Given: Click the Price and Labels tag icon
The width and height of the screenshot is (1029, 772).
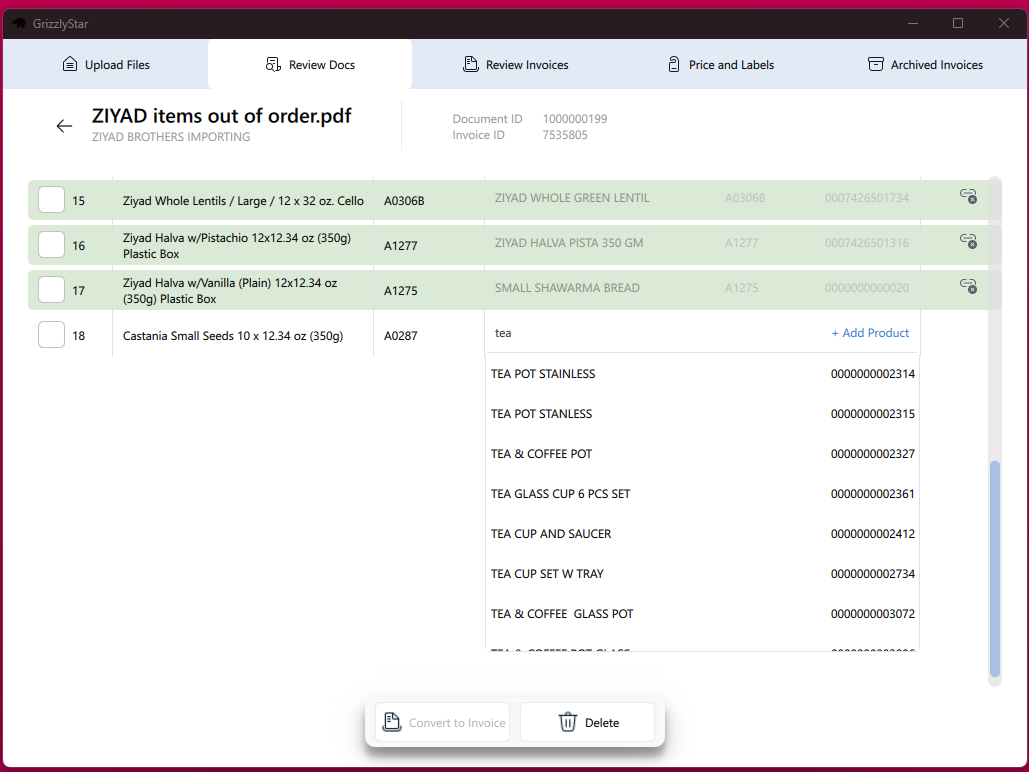Looking at the screenshot, I should tap(673, 64).
